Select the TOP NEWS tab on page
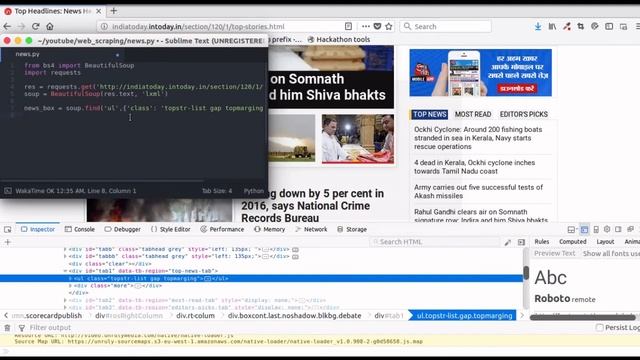The width and height of the screenshot is (640, 360). pyautogui.click(x=429, y=115)
